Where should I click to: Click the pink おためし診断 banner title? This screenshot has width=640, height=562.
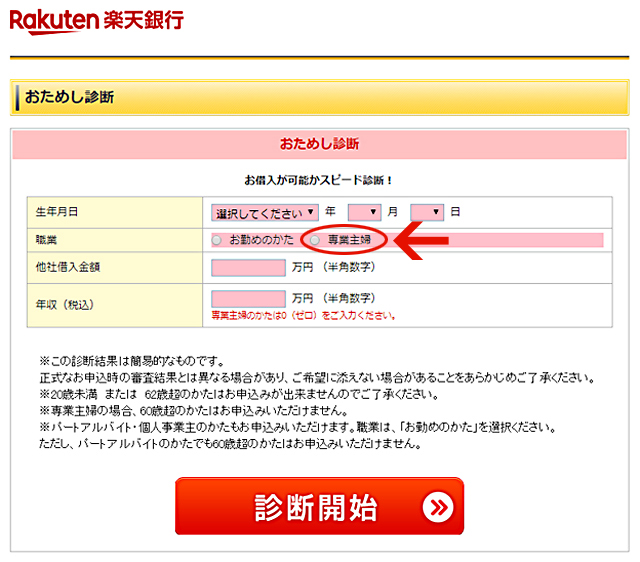(x=319, y=144)
